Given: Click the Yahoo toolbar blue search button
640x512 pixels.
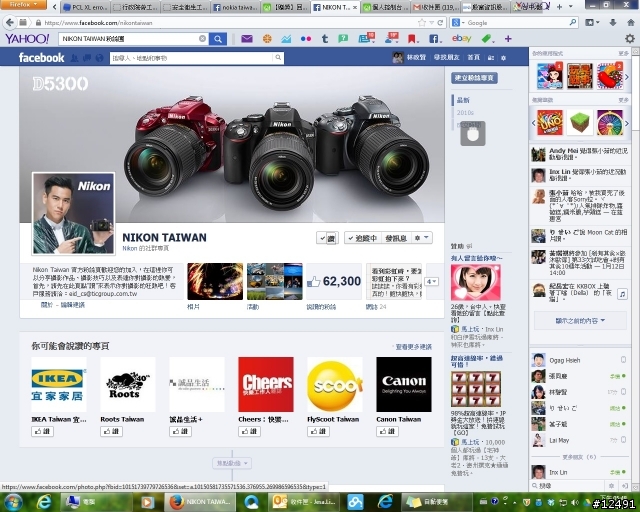Looking at the screenshot, I should point(218,39).
